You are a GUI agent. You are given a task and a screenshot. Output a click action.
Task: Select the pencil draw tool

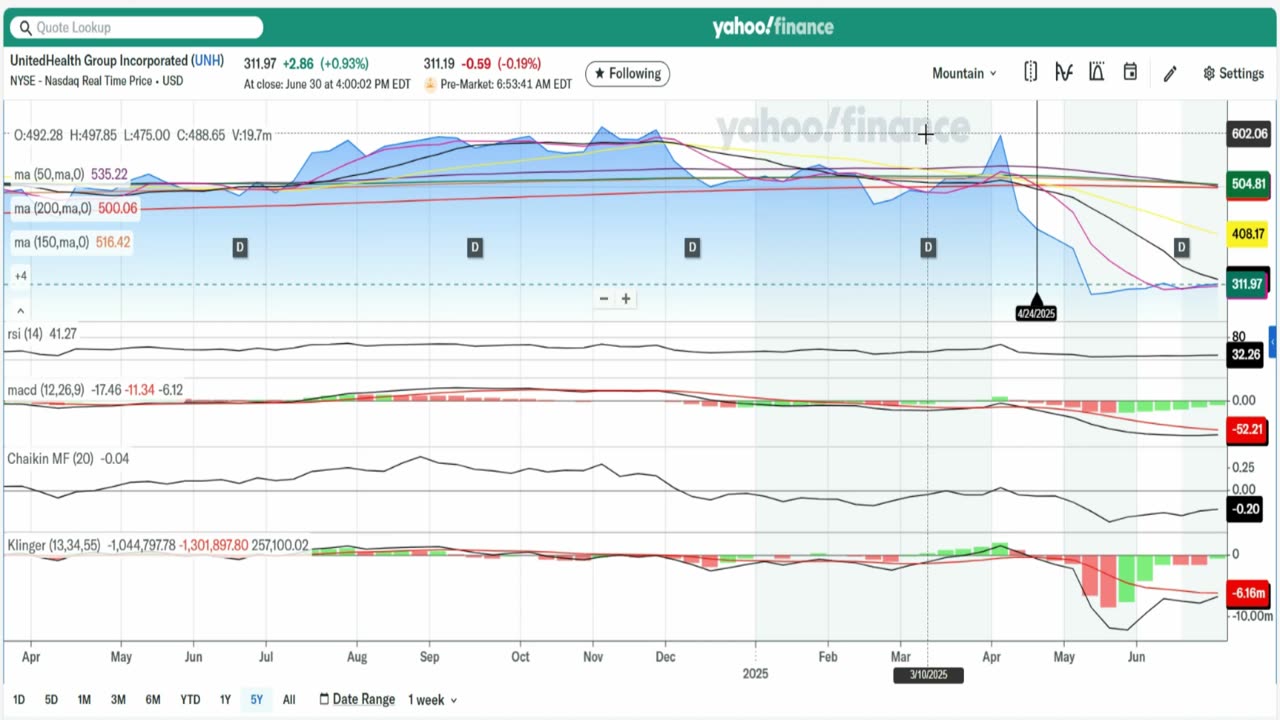[x=1170, y=73]
